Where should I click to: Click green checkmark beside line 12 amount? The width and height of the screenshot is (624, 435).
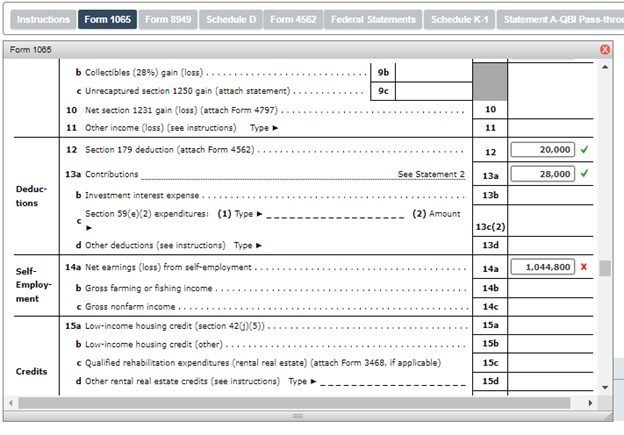click(x=584, y=150)
